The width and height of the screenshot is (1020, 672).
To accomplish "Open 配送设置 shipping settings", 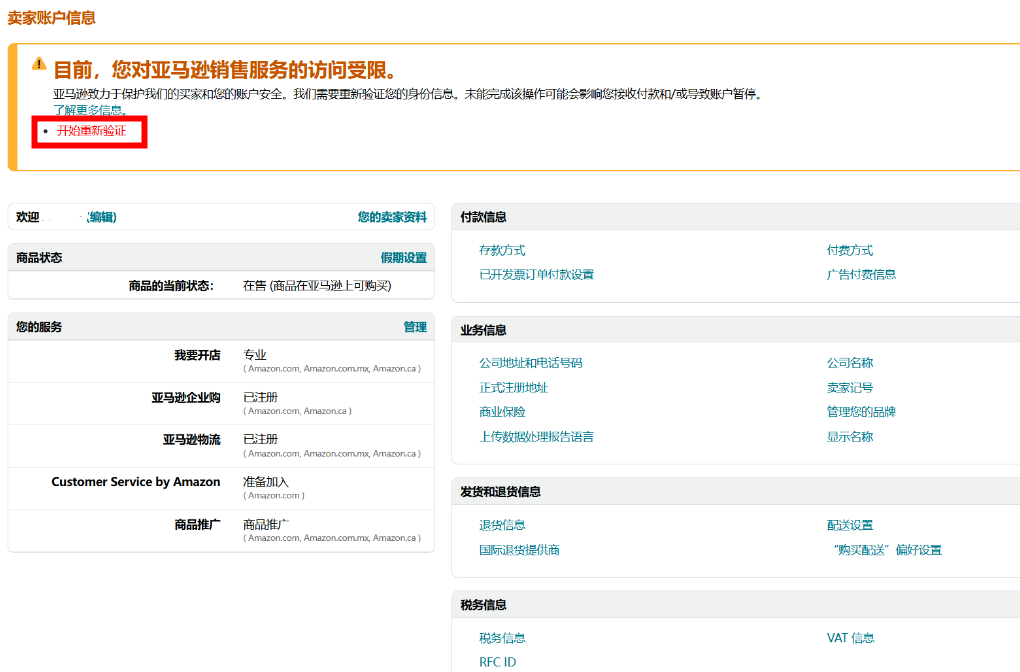I will point(849,524).
